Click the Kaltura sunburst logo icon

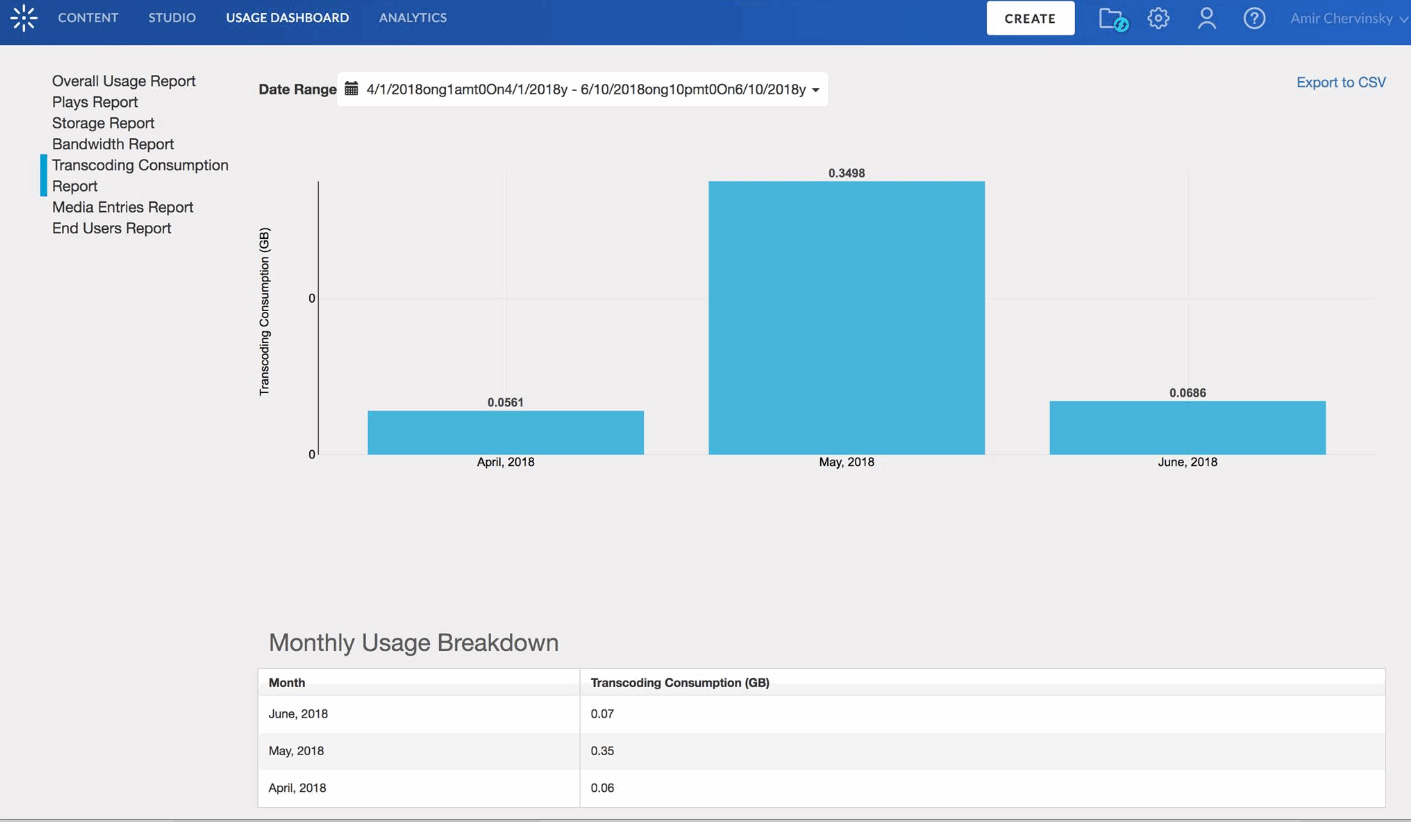coord(23,18)
